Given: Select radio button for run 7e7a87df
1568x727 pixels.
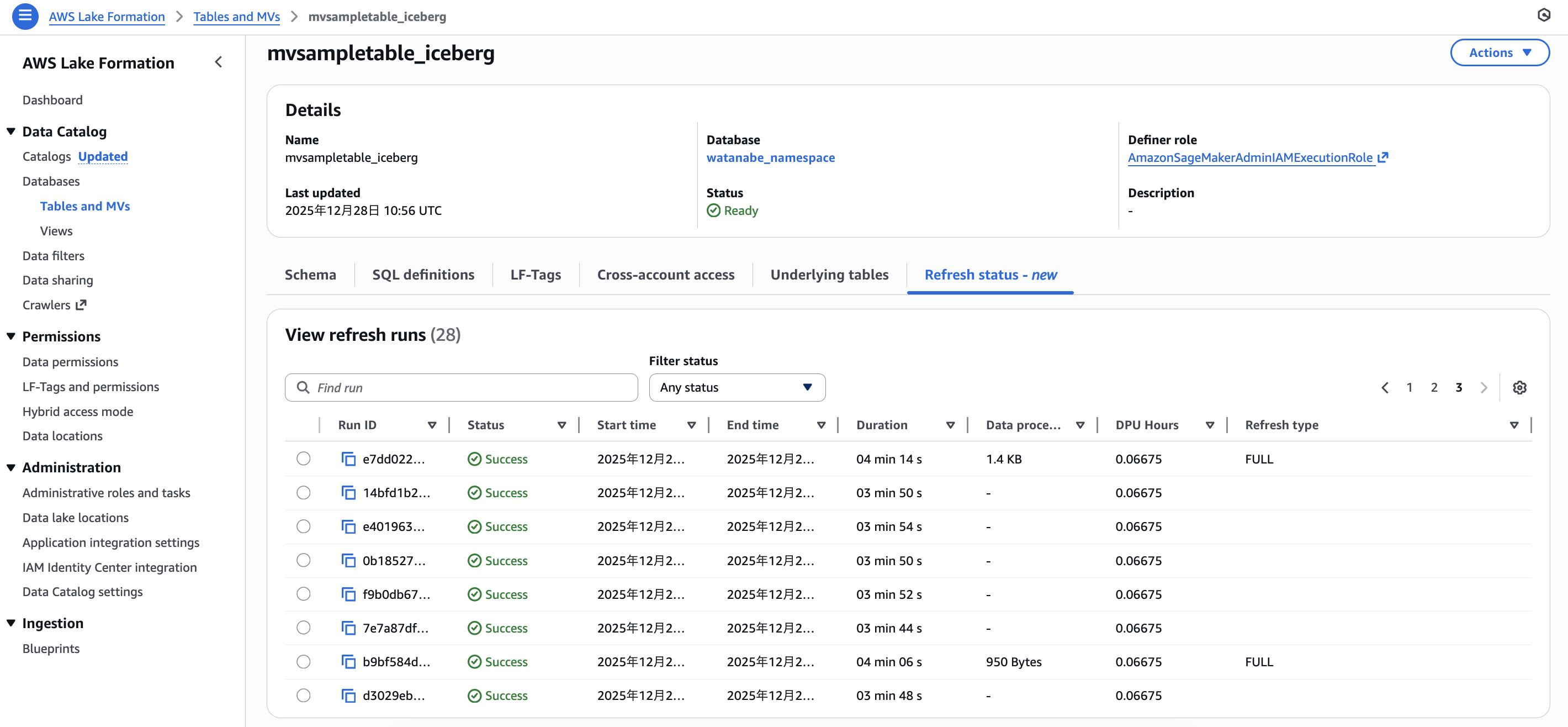Looking at the screenshot, I should 303,627.
